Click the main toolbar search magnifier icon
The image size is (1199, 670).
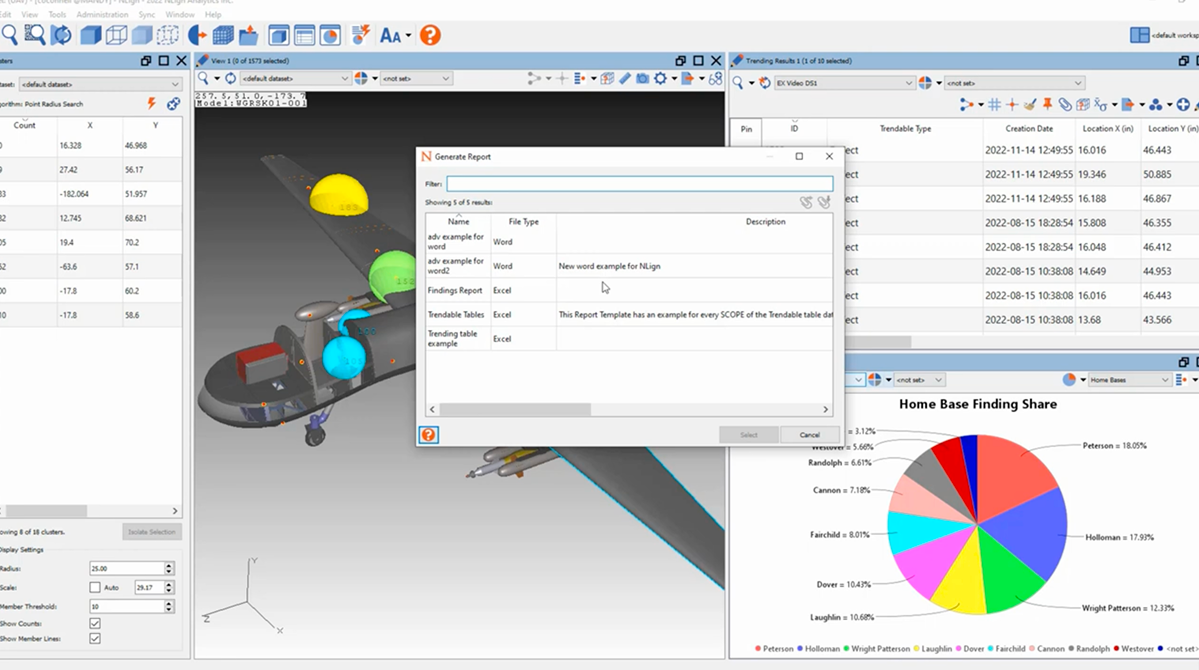tap(10, 34)
